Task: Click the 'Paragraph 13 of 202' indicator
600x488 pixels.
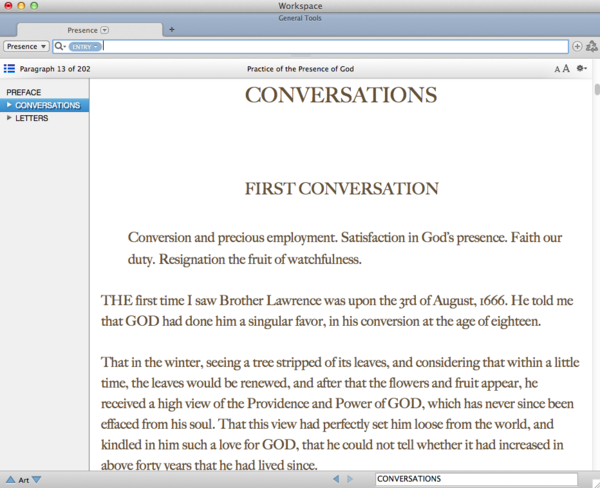Action: pyautogui.click(x=55, y=69)
